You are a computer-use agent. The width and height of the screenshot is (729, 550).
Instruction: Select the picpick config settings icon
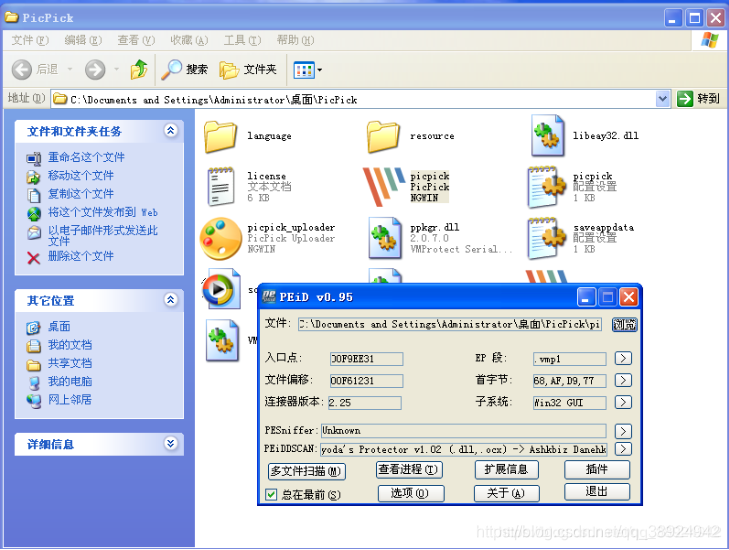(547, 186)
